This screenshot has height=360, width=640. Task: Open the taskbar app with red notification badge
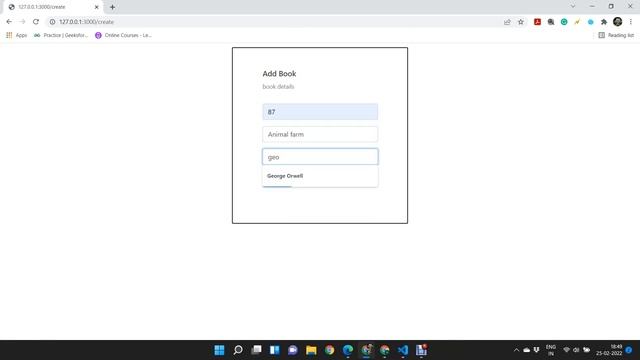421,350
